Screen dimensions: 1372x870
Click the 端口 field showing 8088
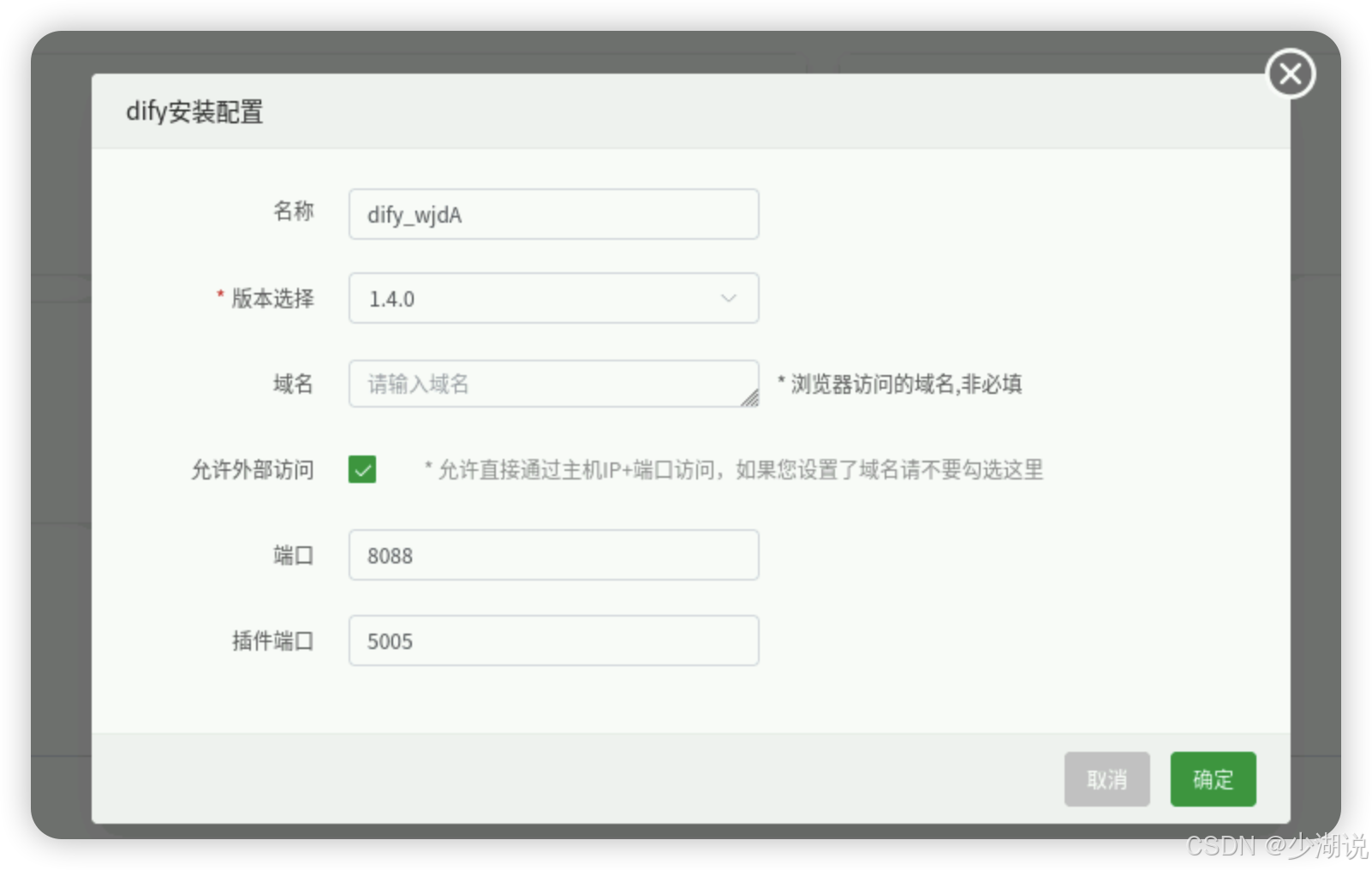pos(553,555)
